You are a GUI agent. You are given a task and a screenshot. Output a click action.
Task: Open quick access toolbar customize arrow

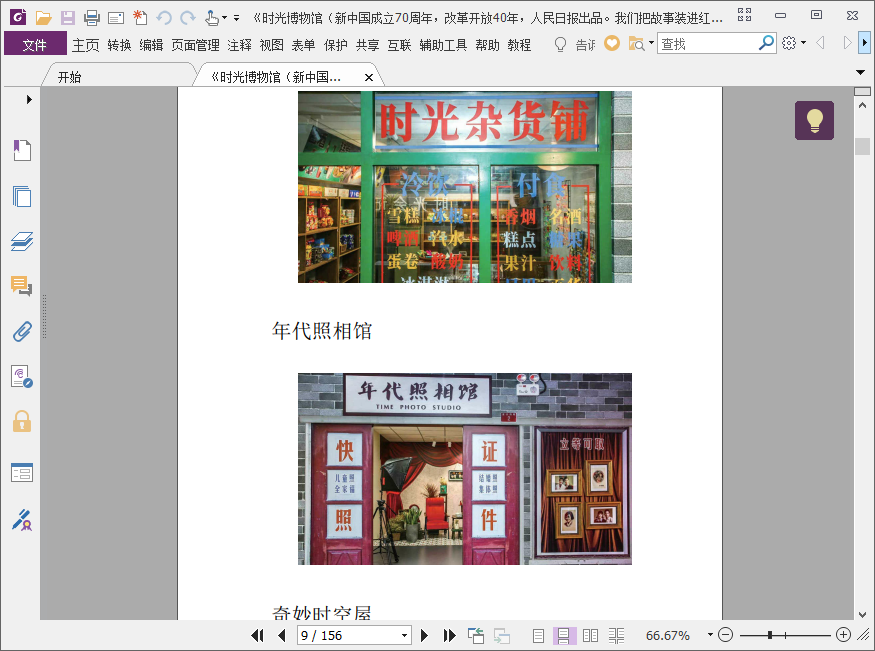237,18
